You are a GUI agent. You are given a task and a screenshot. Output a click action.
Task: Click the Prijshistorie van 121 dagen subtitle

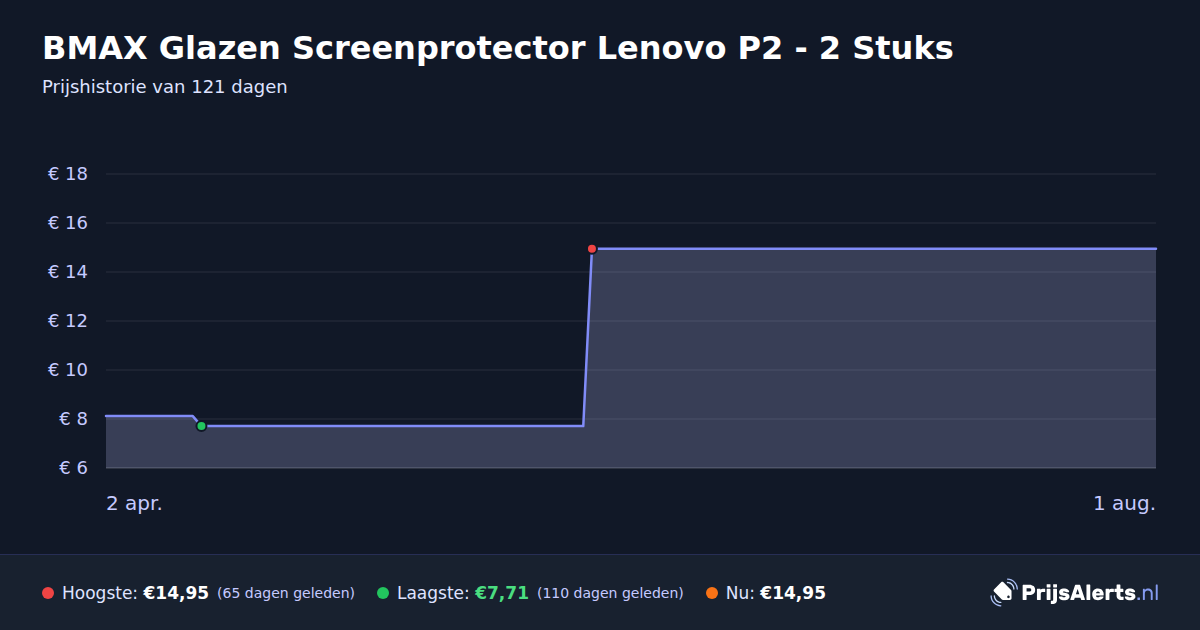tap(165, 87)
